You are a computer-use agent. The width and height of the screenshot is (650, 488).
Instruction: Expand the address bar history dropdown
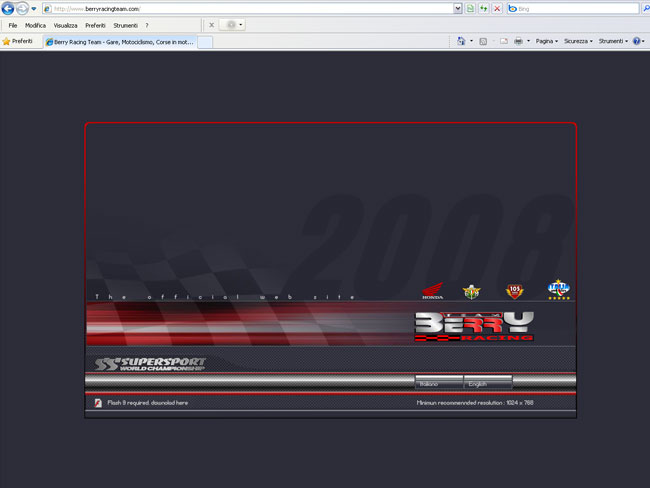[x=458, y=9]
